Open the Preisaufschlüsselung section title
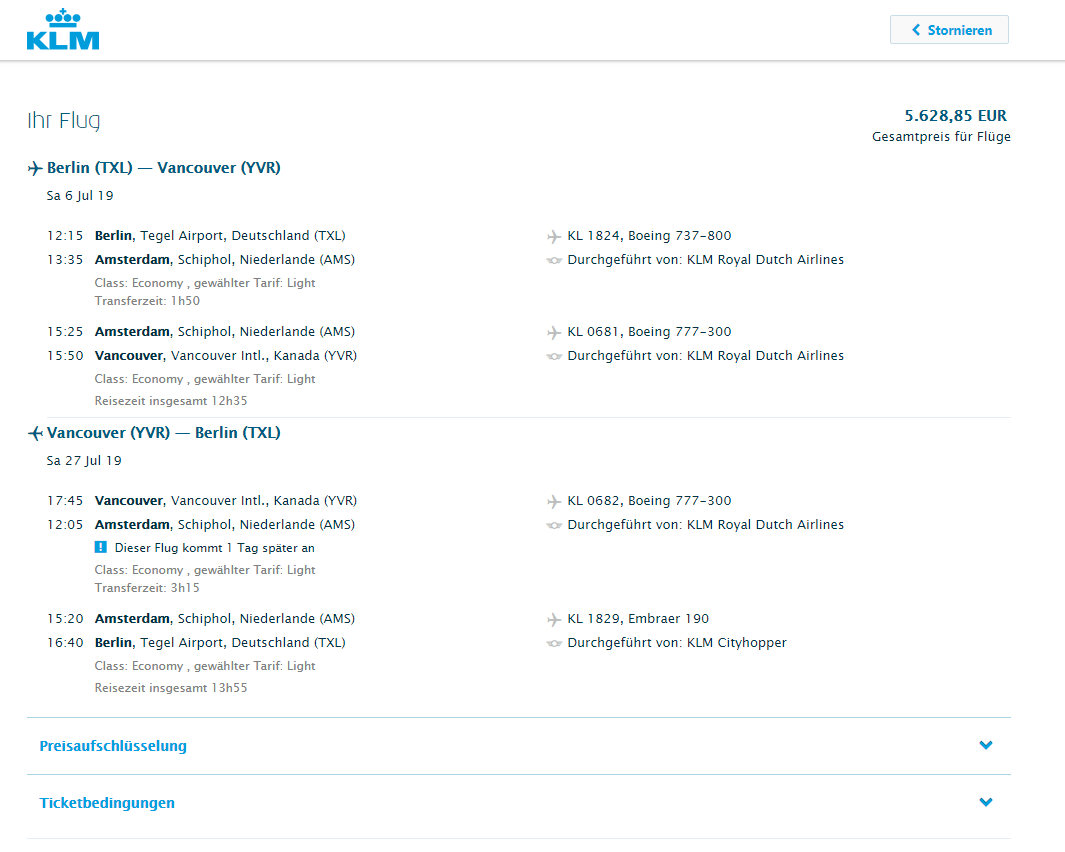 pos(113,746)
